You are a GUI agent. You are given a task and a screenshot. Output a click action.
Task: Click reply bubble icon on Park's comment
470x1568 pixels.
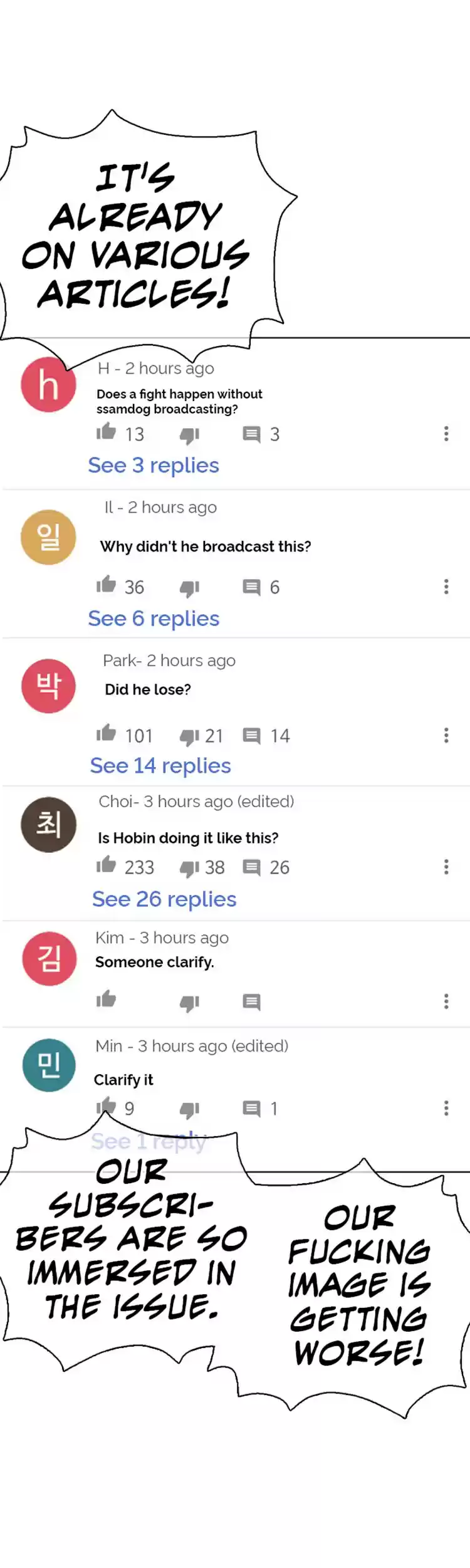251,736
